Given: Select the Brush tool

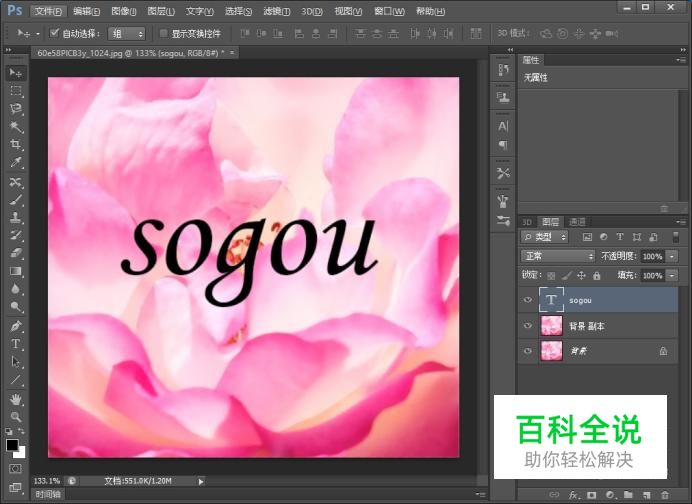Looking at the screenshot, I should click(16, 199).
